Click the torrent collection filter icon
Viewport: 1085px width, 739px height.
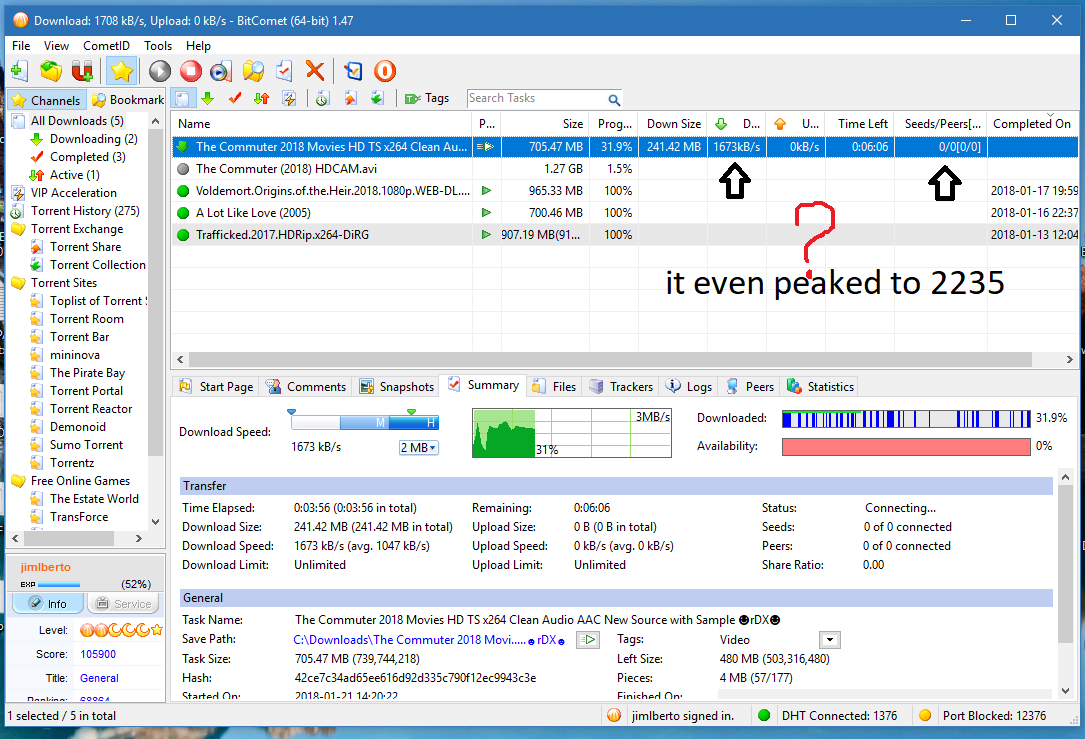[x=377, y=99]
